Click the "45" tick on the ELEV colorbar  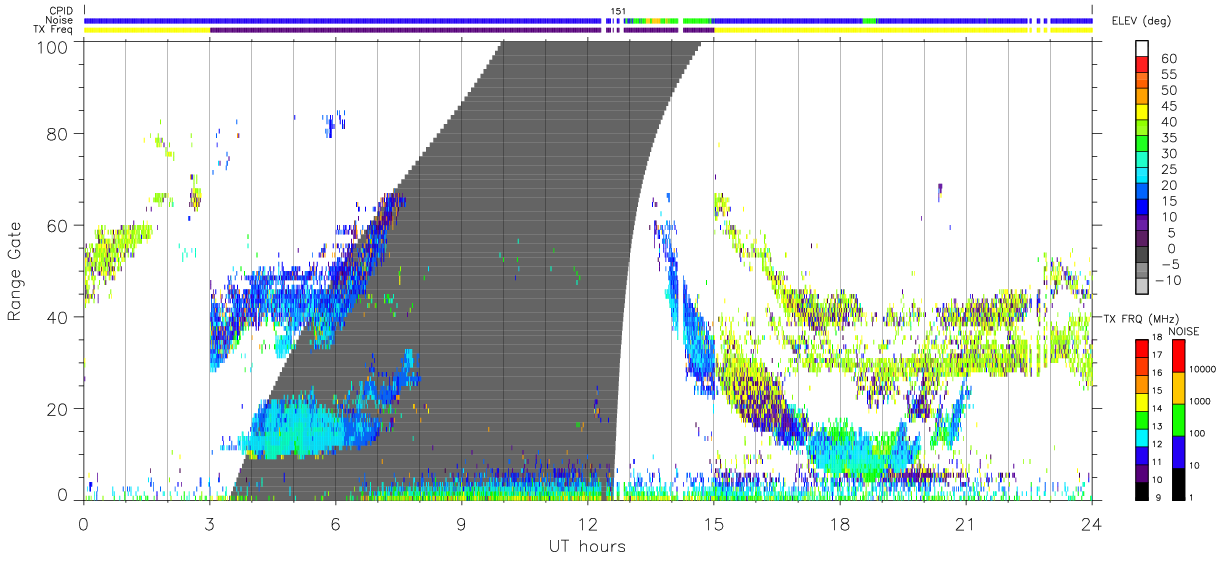pyautogui.click(x=1168, y=106)
